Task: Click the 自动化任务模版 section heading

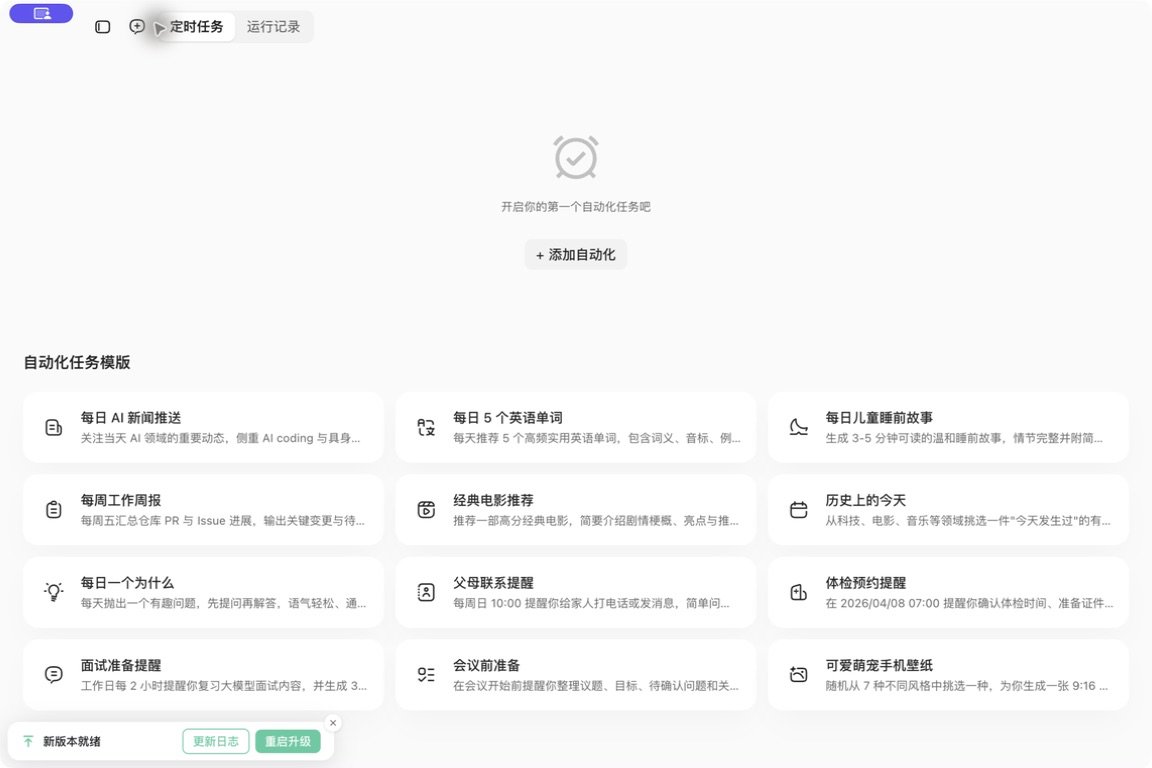Action: point(77,362)
